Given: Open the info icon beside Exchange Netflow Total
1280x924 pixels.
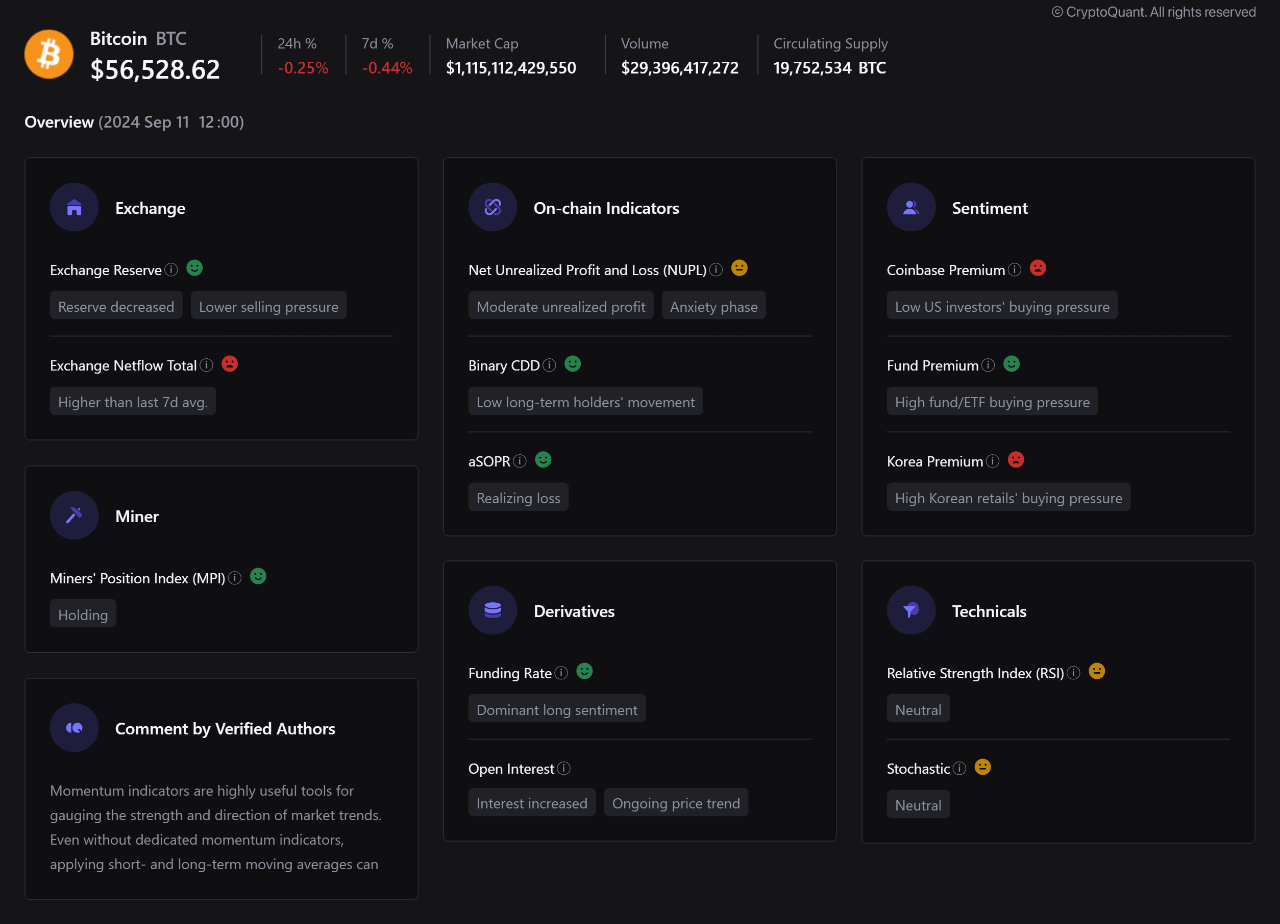Looking at the screenshot, I should (206, 366).
